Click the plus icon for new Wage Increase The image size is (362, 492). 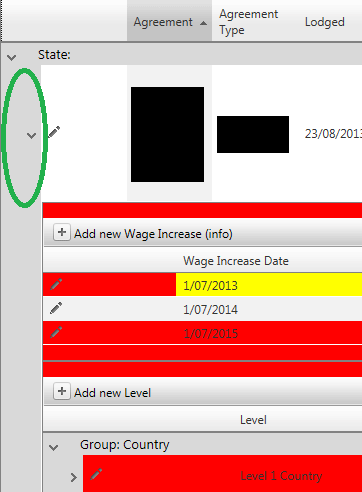(62, 232)
